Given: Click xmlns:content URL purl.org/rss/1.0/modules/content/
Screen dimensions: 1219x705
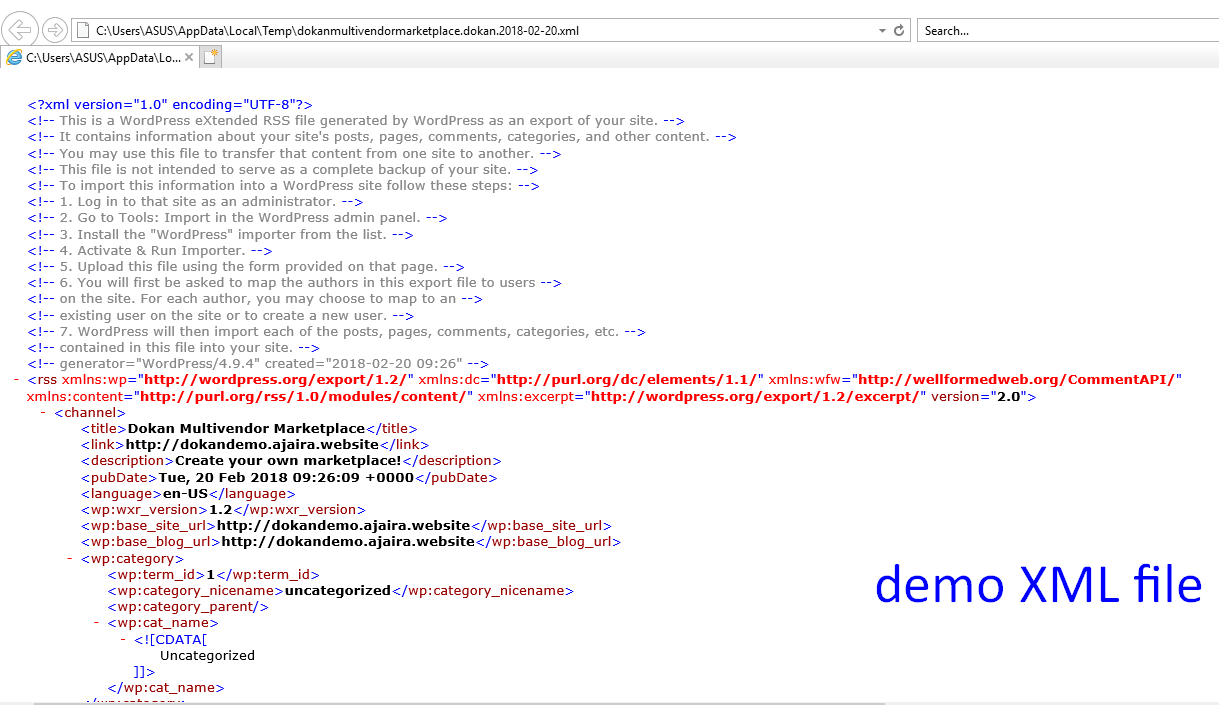Looking at the screenshot, I should coord(303,396).
